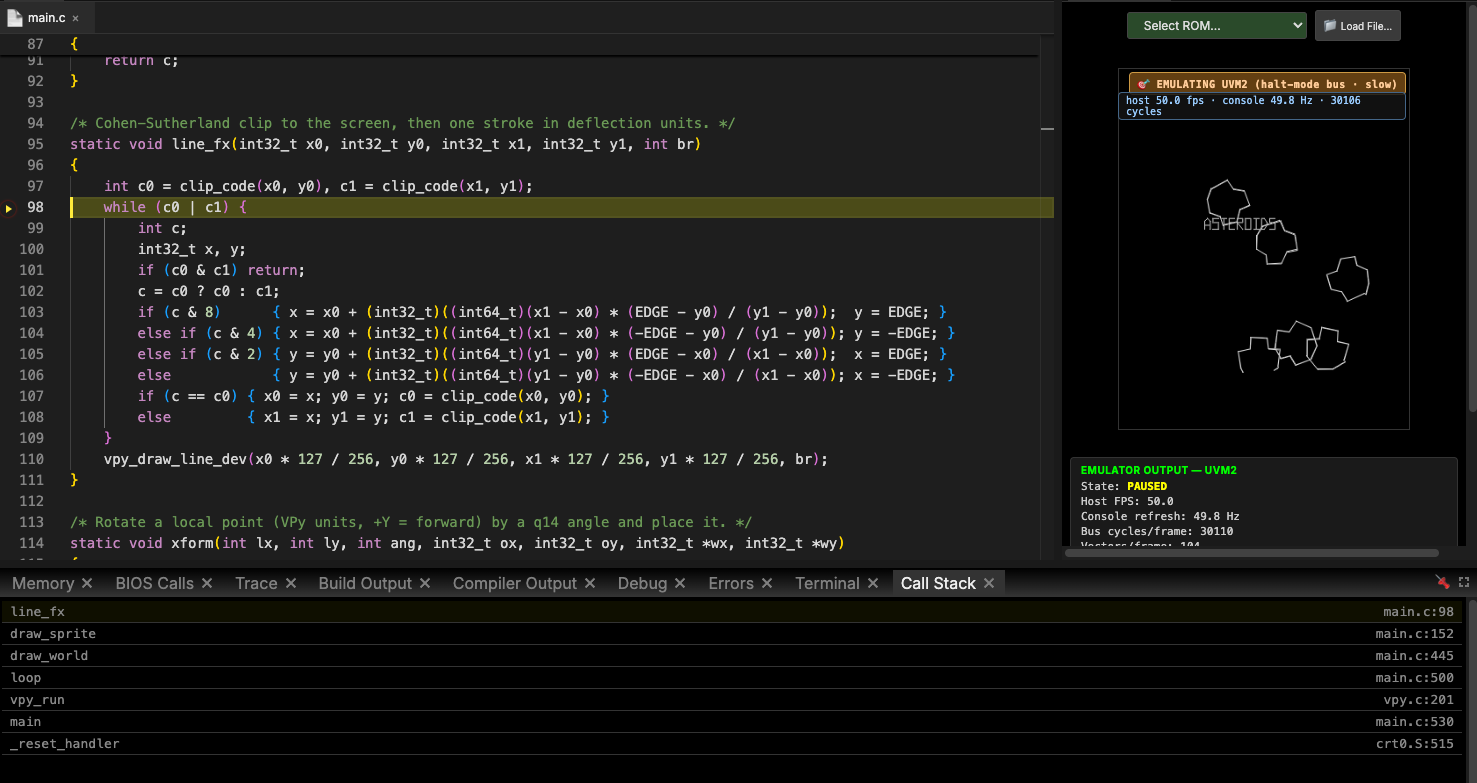Select the vpy_run call stack frame

[x=731, y=699]
